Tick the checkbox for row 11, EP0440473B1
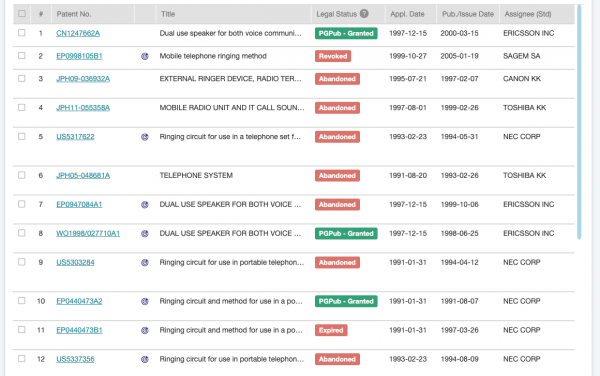This screenshot has height=376, width=600. pos(22,330)
